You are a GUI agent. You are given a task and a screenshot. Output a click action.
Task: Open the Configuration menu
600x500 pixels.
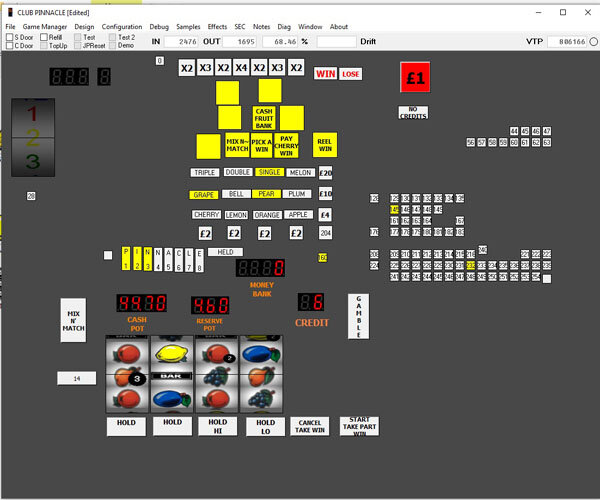coord(122,26)
